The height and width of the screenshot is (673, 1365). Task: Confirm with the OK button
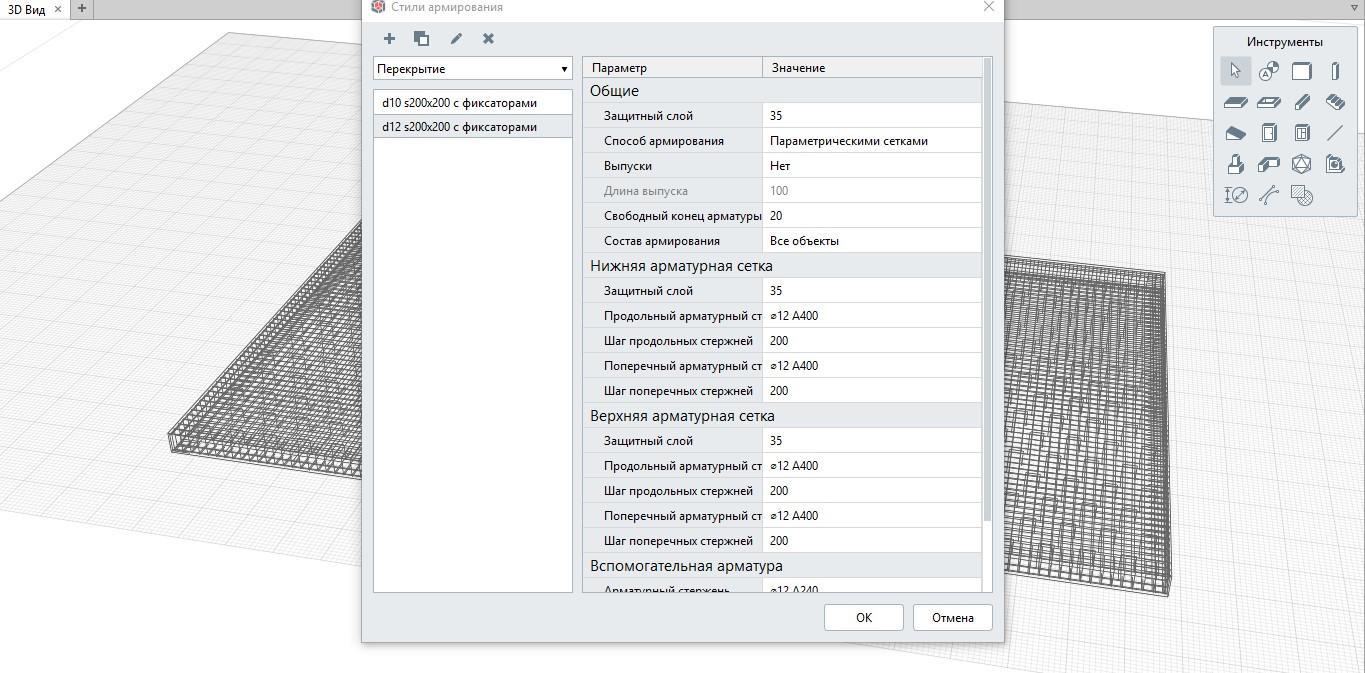tap(864, 618)
